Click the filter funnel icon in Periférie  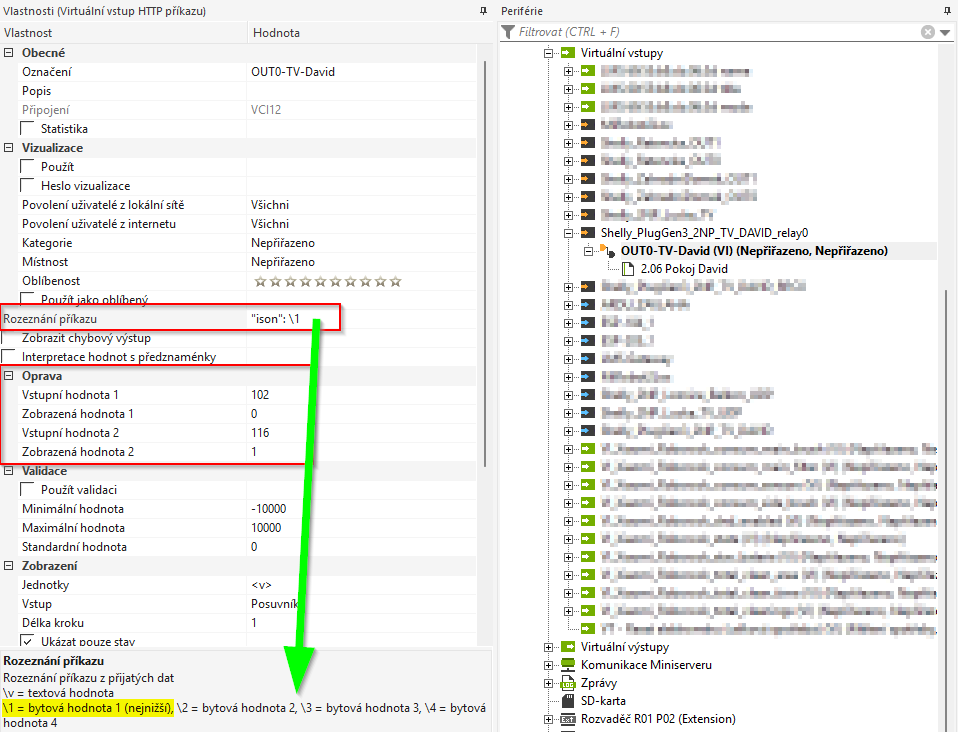(x=509, y=32)
